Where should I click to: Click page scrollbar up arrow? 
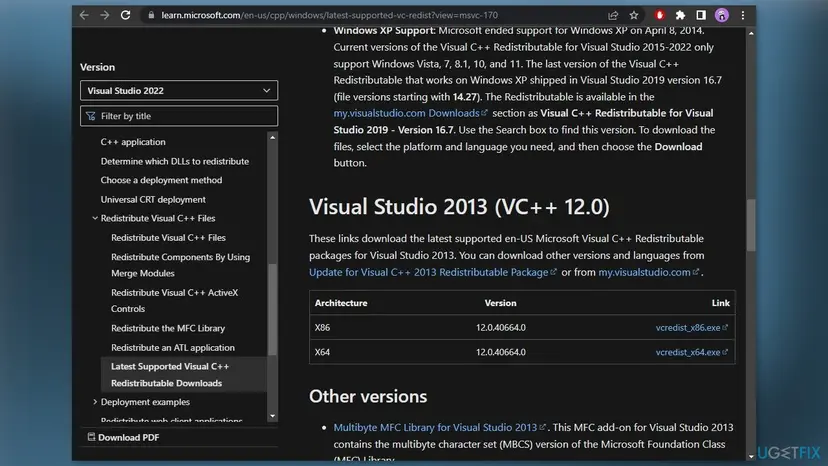tap(751, 33)
